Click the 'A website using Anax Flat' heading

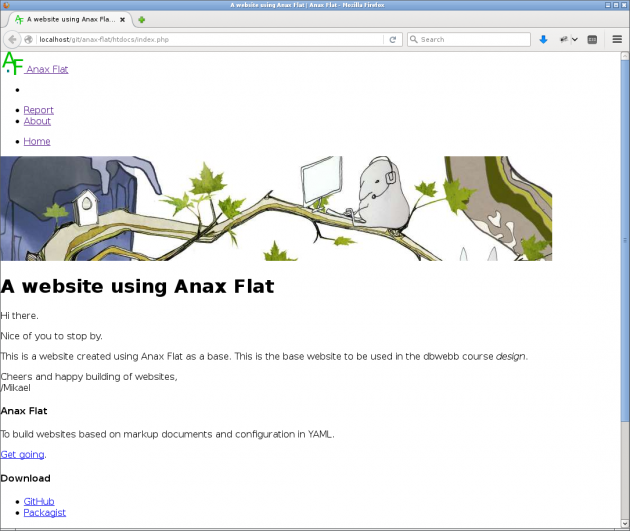[x=137, y=287]
